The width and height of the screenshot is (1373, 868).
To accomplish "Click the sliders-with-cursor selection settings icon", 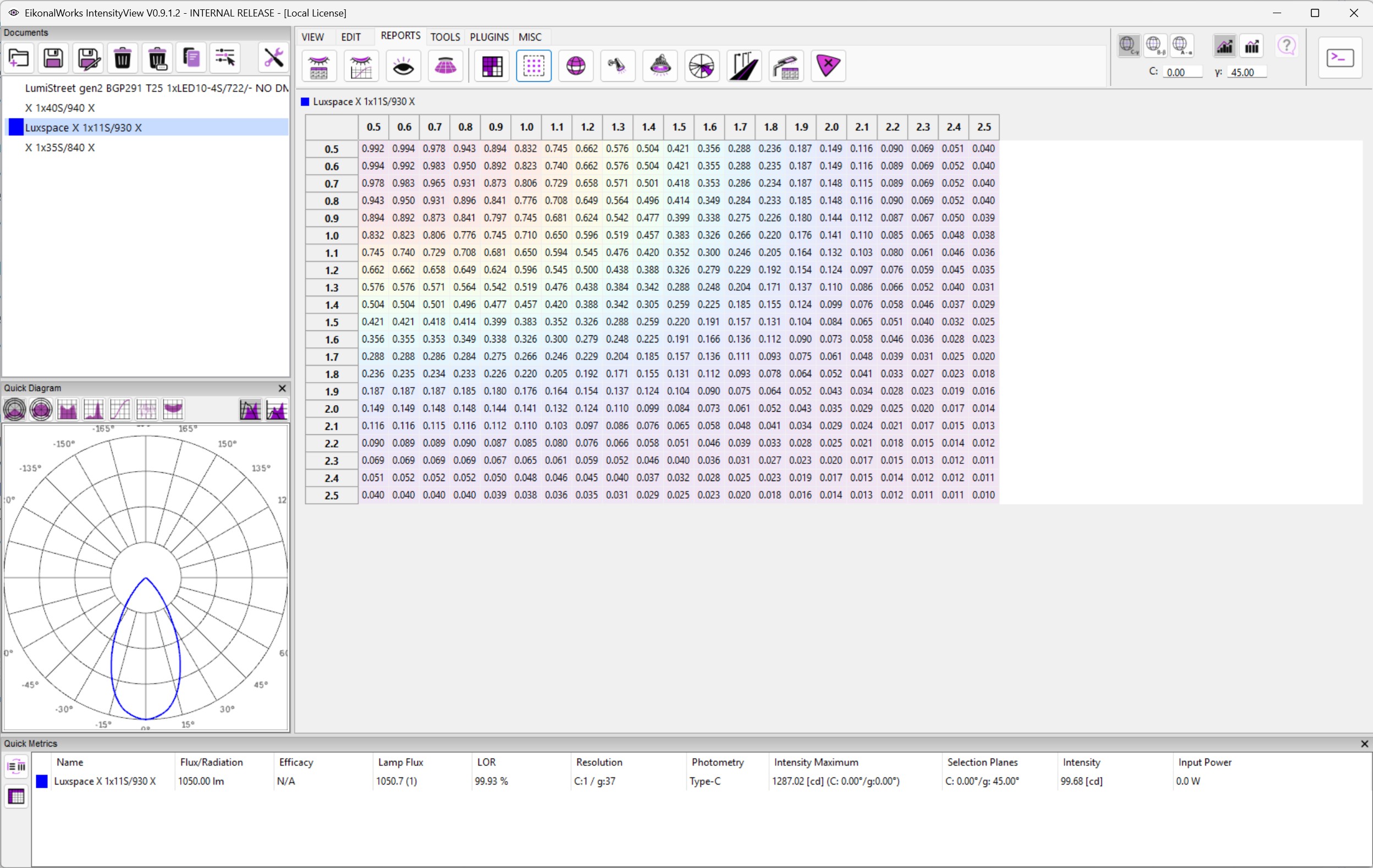I will click(226, 58).
